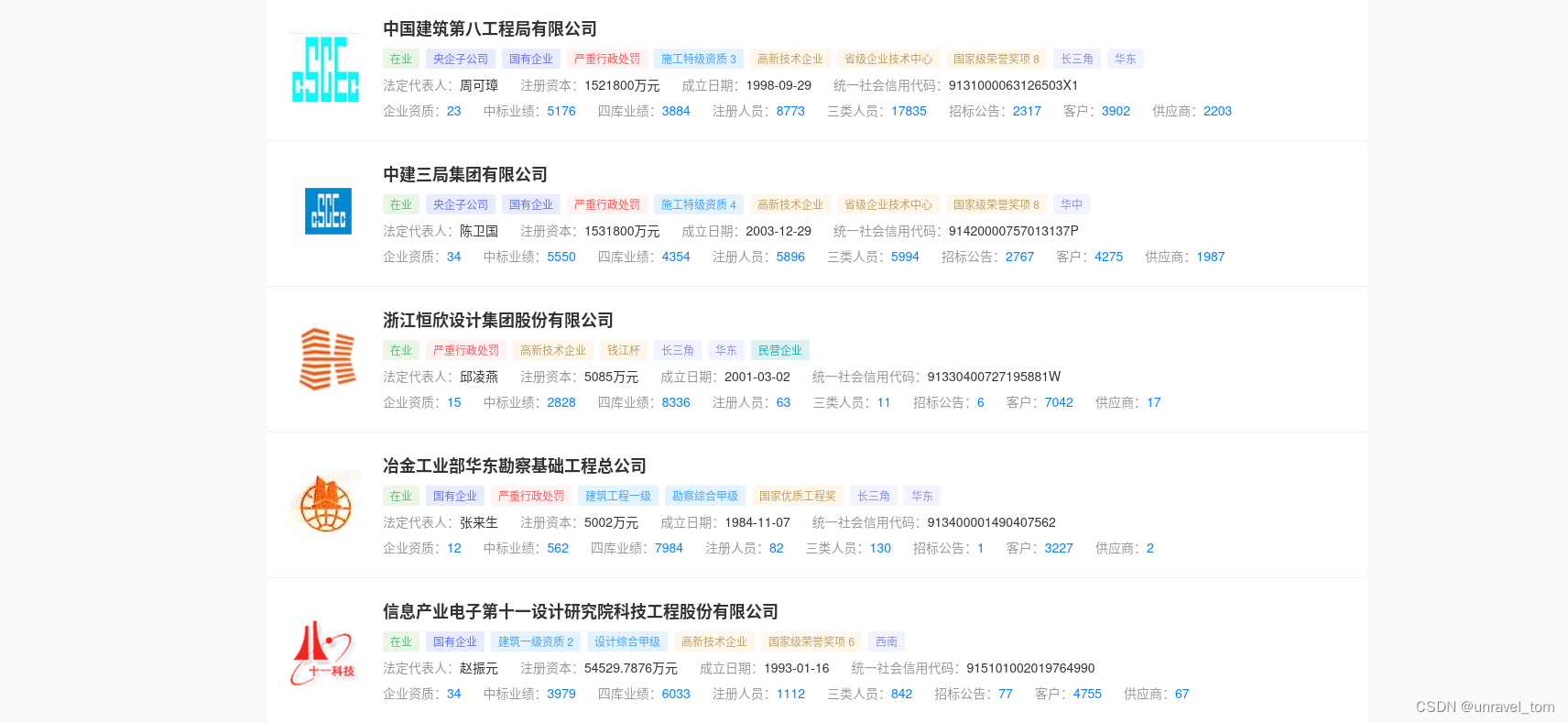Click 供应商 count 1987
This screenshot has height=723, width=1568.
(1210, 257)
